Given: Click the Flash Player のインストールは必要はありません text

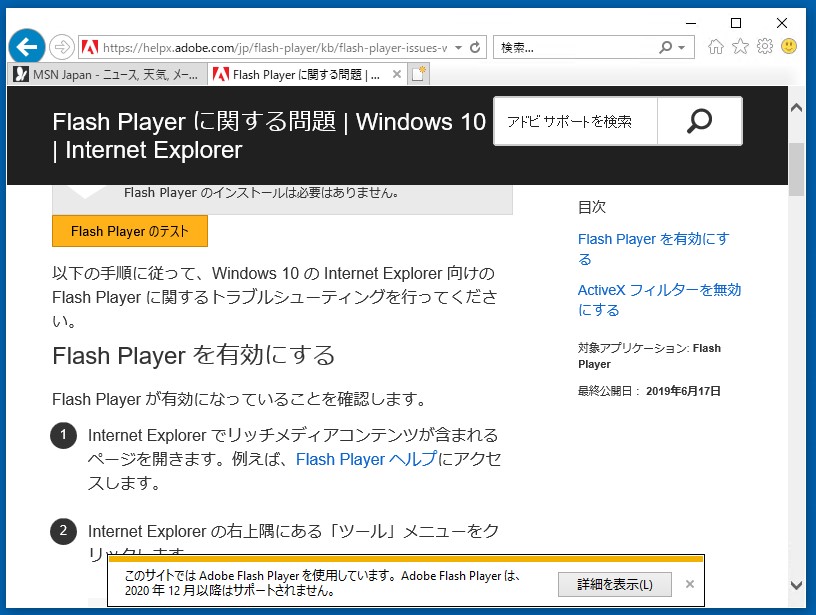Looking at the screenshot, I should pyautogui.click(x=262, y=193).
